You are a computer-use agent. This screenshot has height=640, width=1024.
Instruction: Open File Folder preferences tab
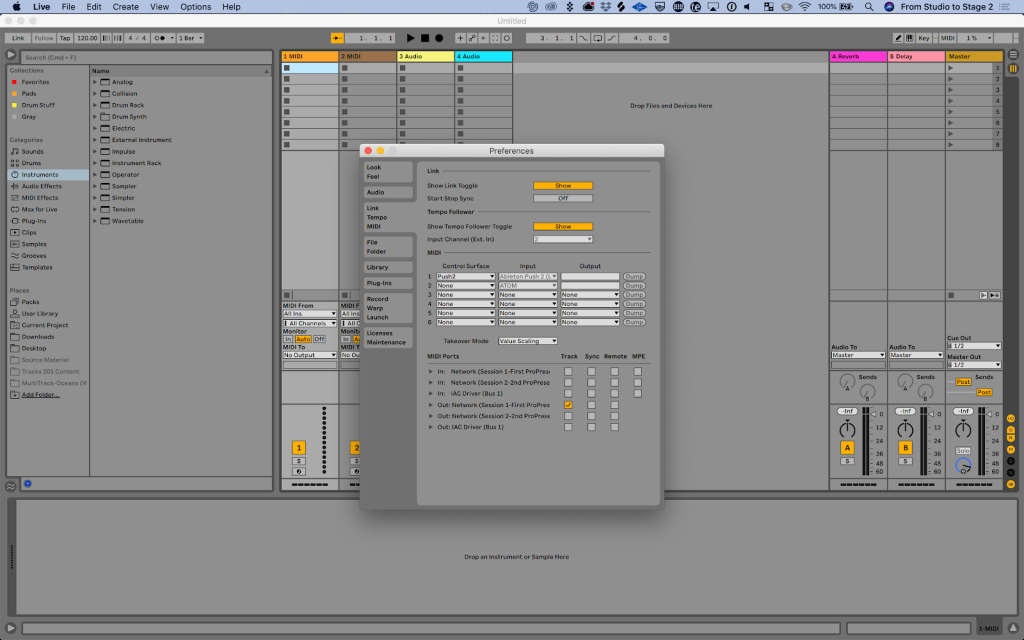pos(388,247)
